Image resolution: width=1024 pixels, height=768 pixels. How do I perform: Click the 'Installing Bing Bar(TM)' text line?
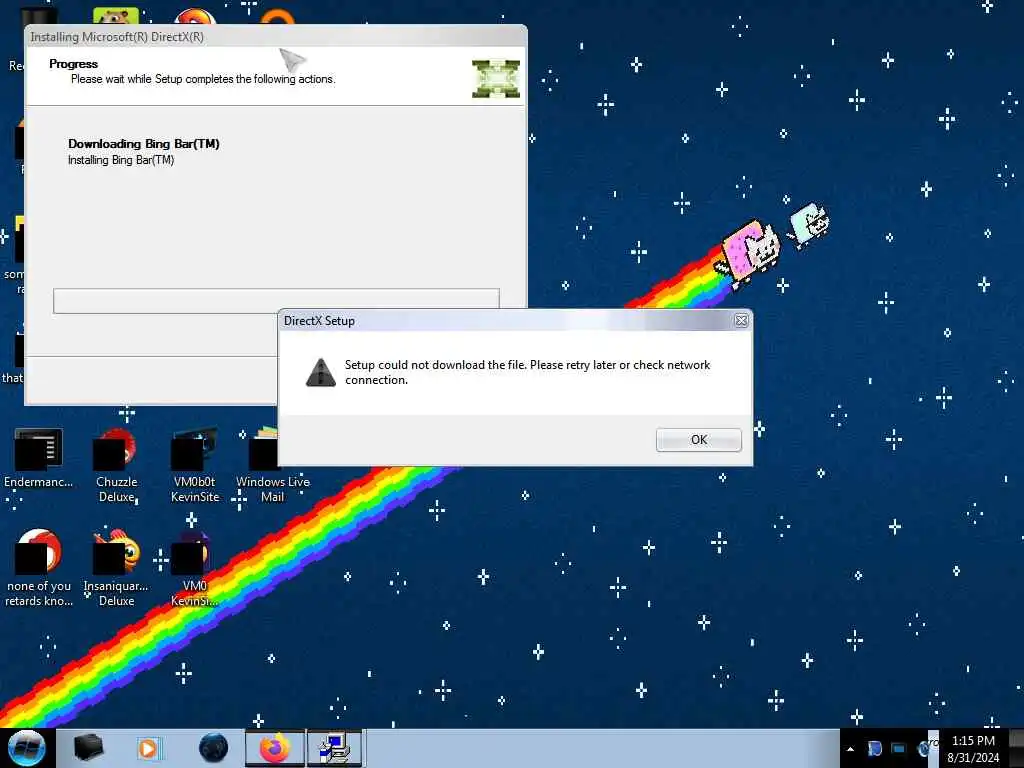point(121,160)
